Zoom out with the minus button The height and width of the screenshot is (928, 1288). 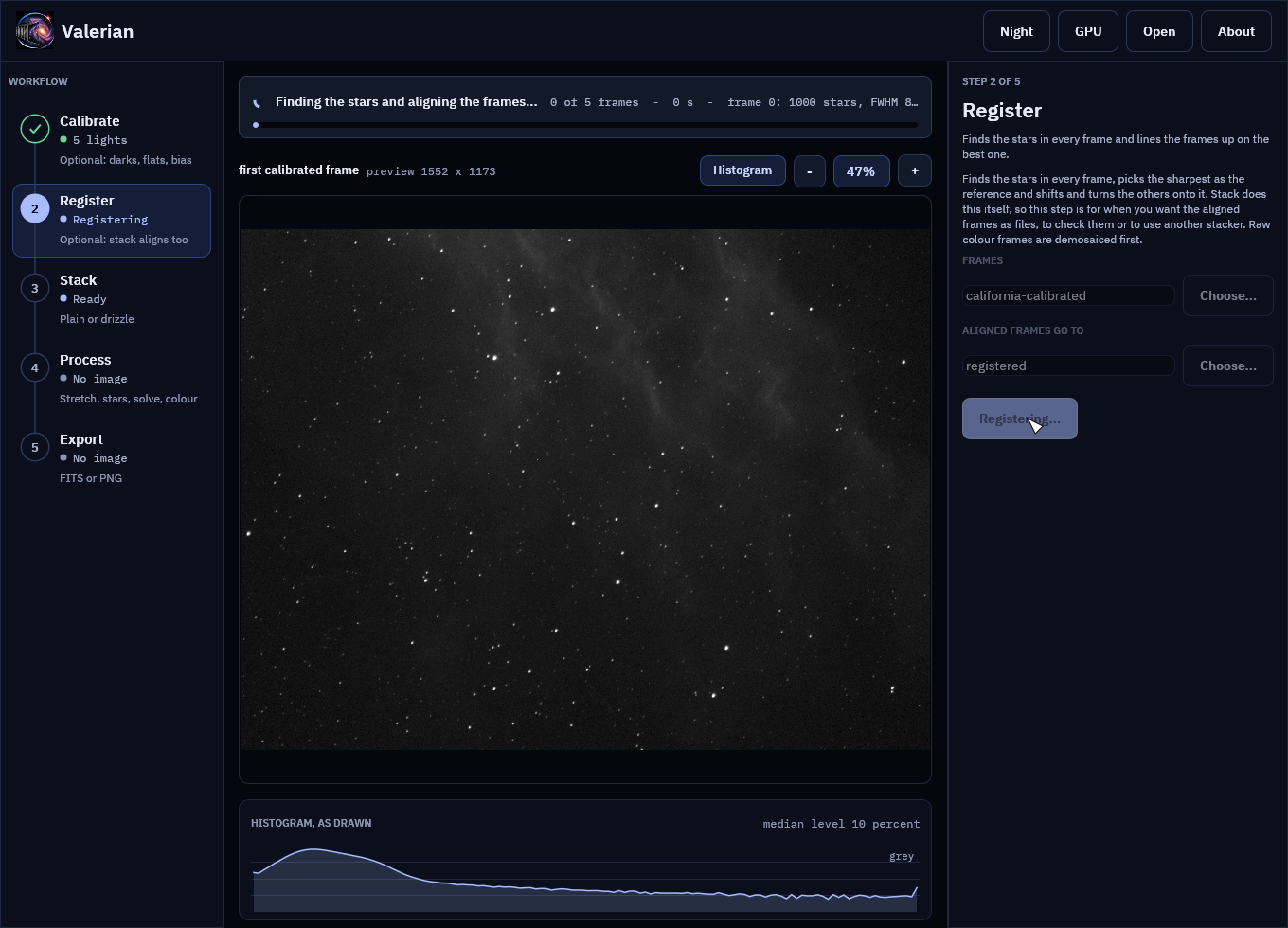810,171
